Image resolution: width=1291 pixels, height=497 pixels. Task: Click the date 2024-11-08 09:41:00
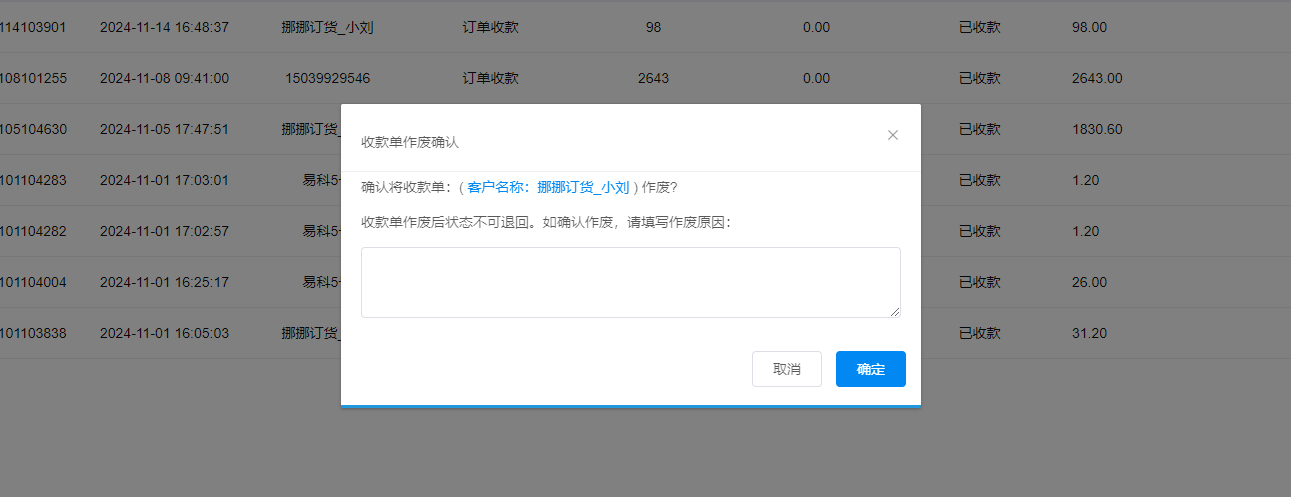[x=164, y=78]
